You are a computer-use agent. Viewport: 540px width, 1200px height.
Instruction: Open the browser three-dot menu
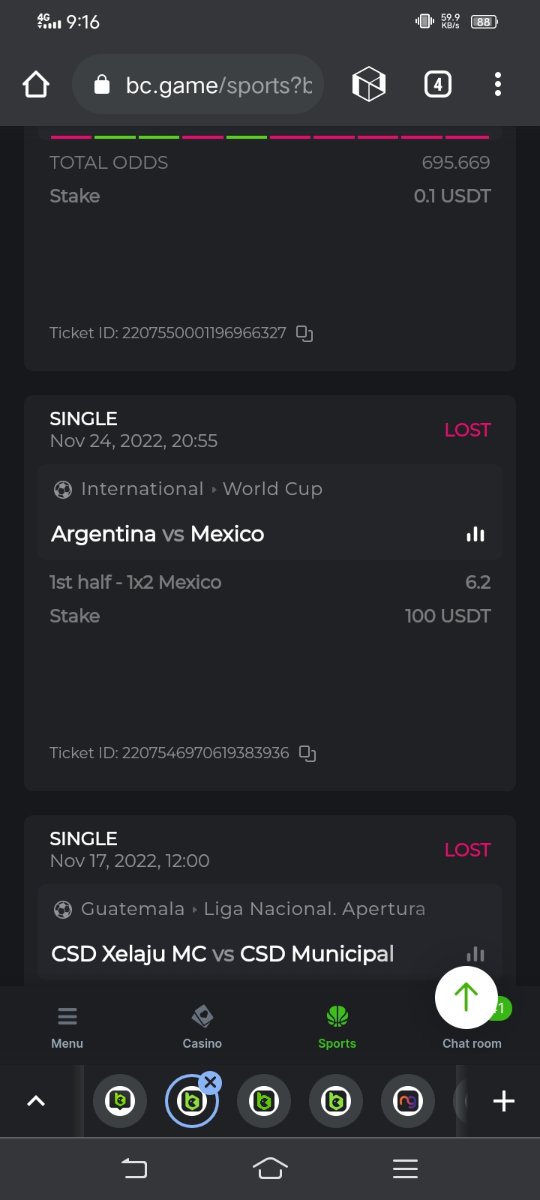497,85
